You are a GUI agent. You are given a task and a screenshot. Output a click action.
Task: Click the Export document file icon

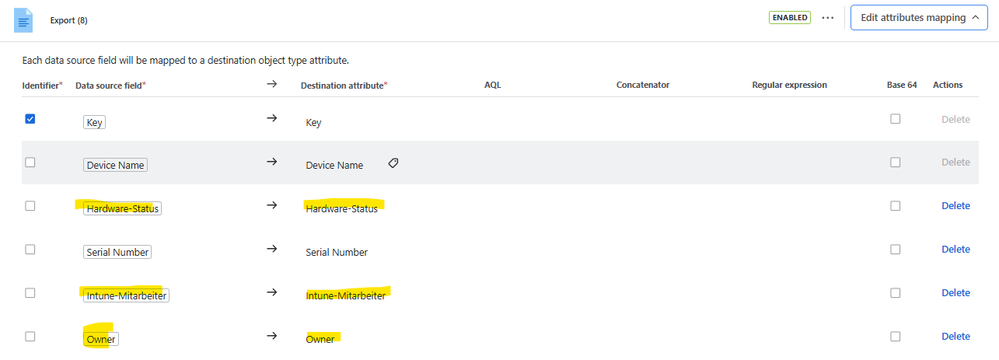pyautogui.click(x=24, y=20)
